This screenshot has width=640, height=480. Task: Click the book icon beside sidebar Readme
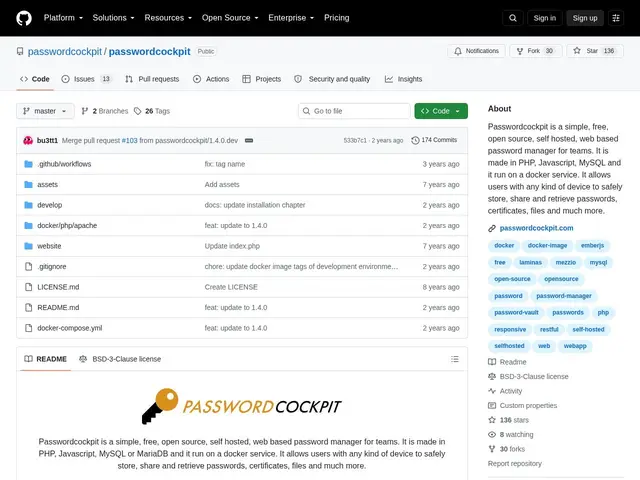pos(492,362)
